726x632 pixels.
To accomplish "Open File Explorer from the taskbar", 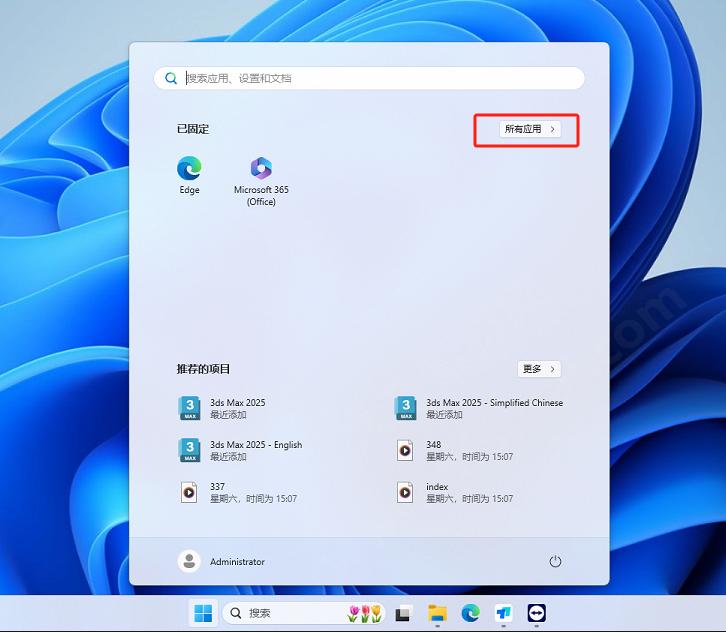I will 437,613.
